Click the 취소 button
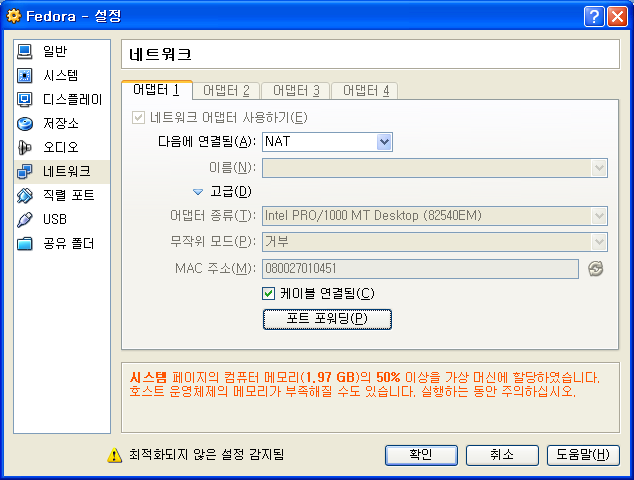Screen dimensions: 634x480 (502, 455)
